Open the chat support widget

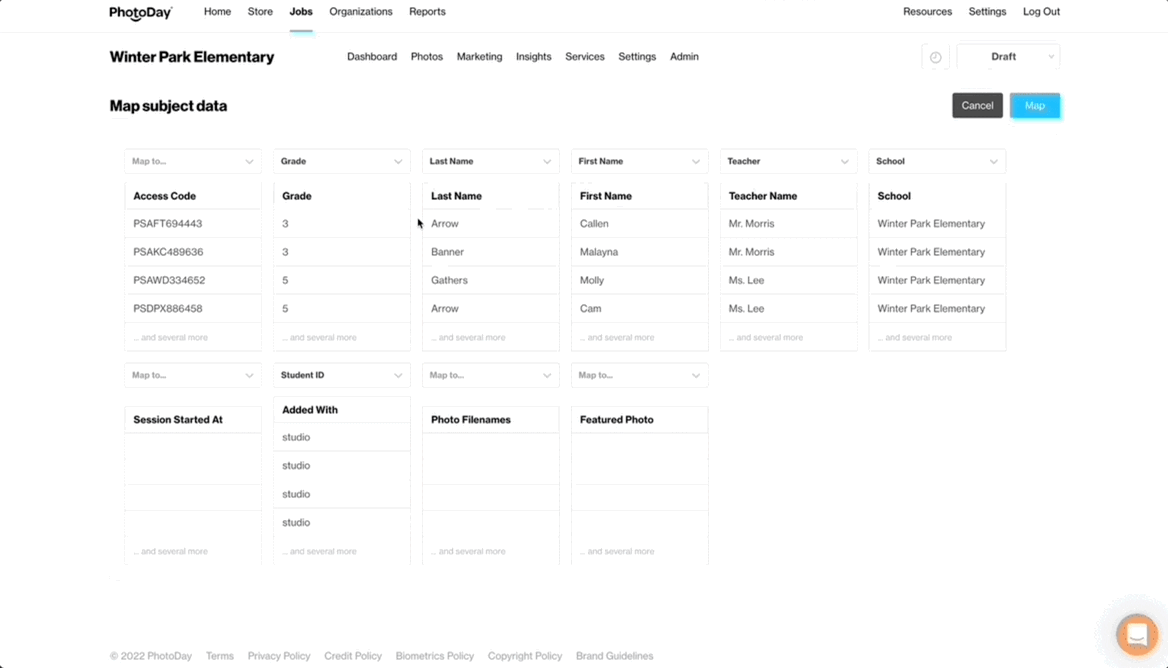pos(1136,634)
